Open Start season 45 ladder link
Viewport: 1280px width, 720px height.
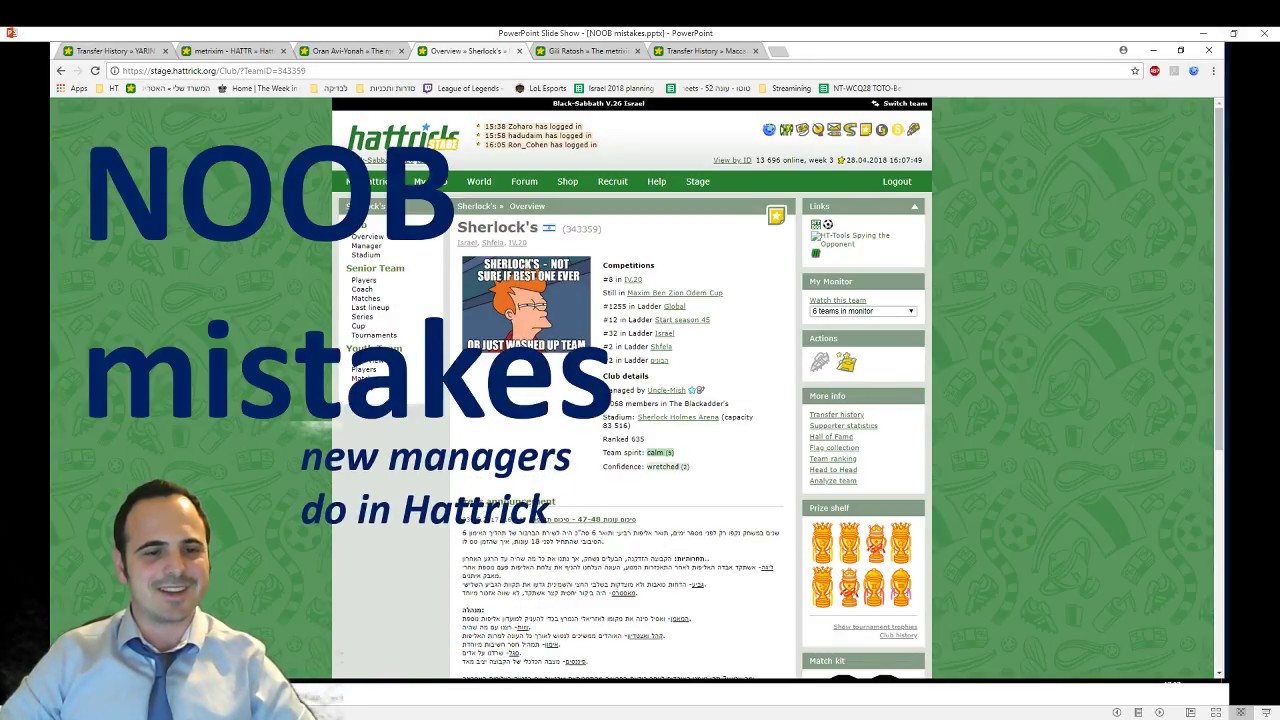pos(682,320)
